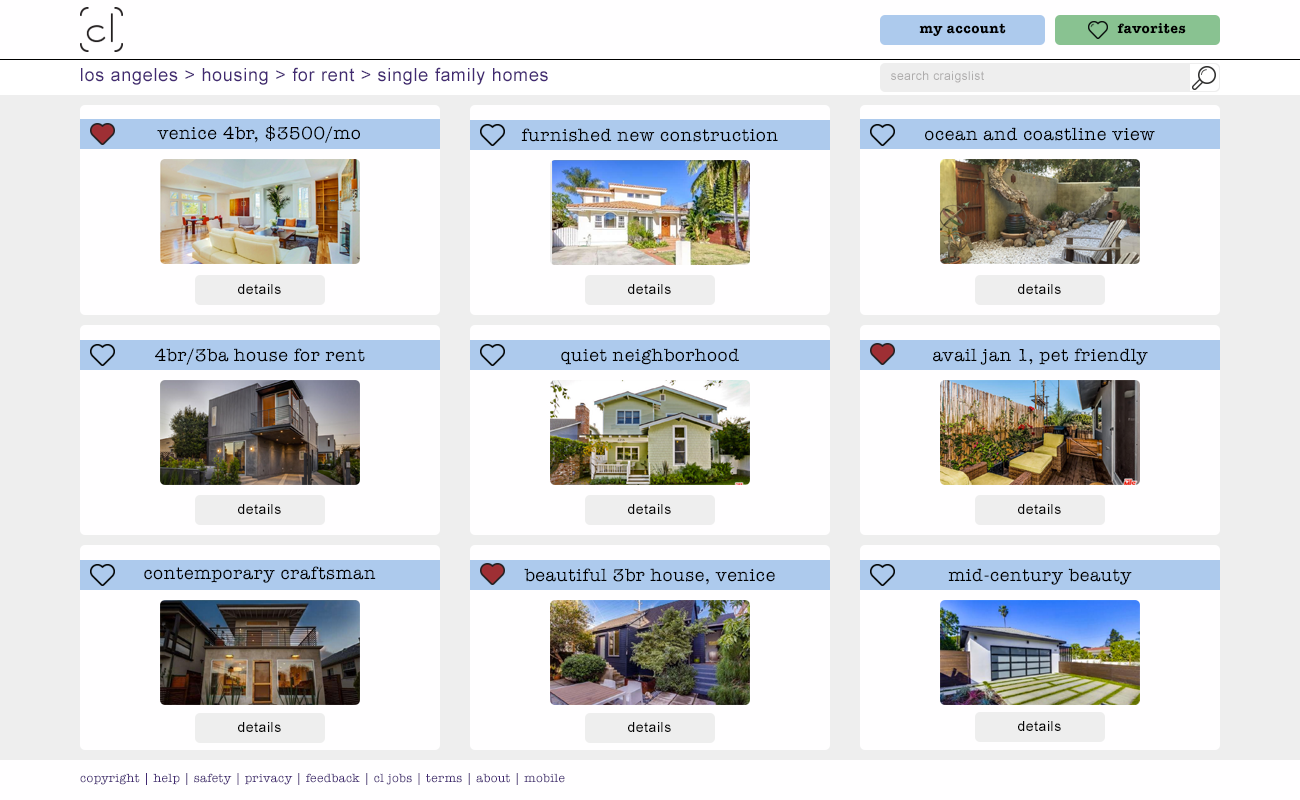Click the furnished new construction title

coord(650,135)
